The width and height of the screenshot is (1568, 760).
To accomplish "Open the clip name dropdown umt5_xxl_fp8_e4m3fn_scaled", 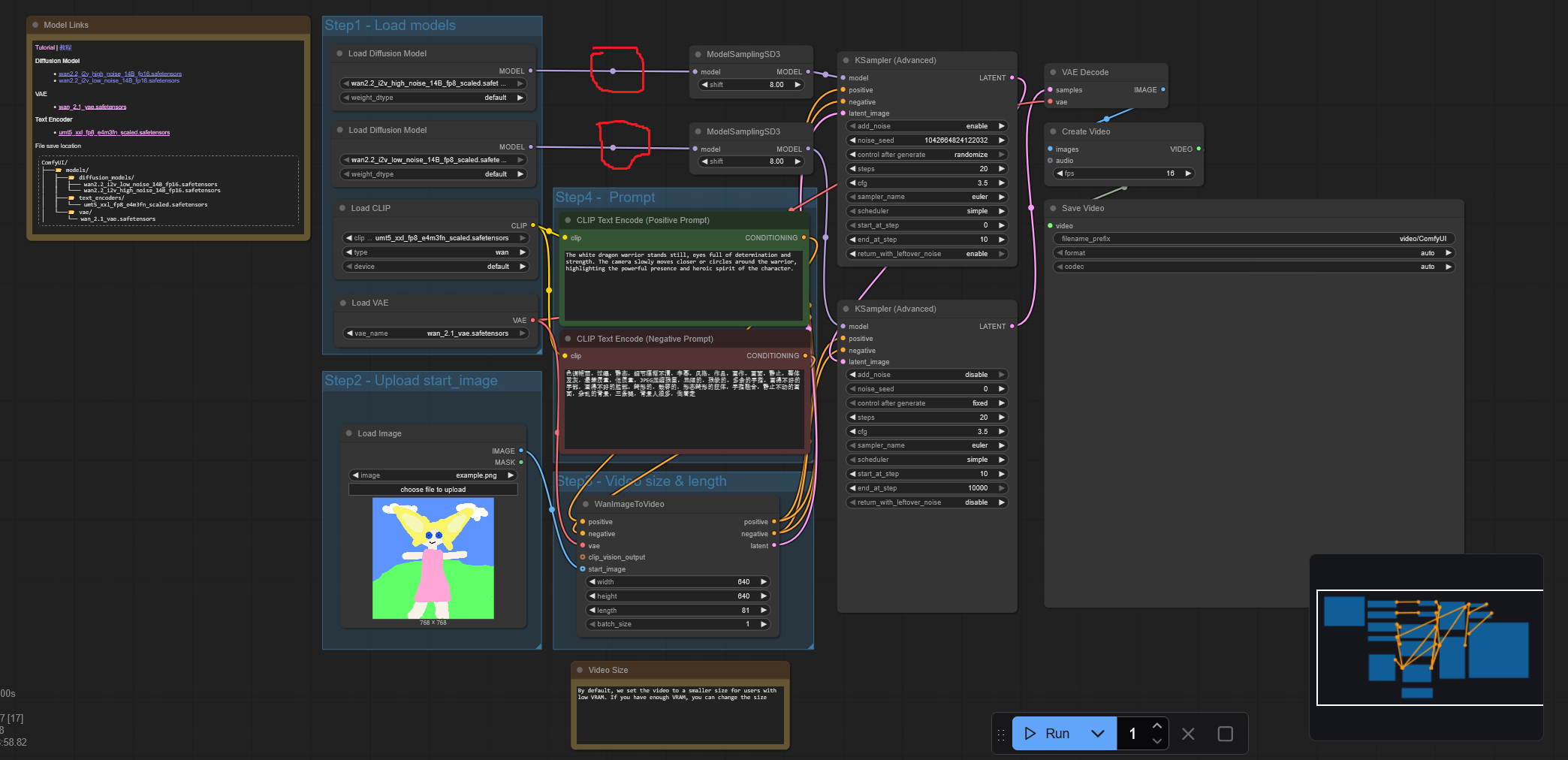I will pyautogui.click(x=436, y=238).
